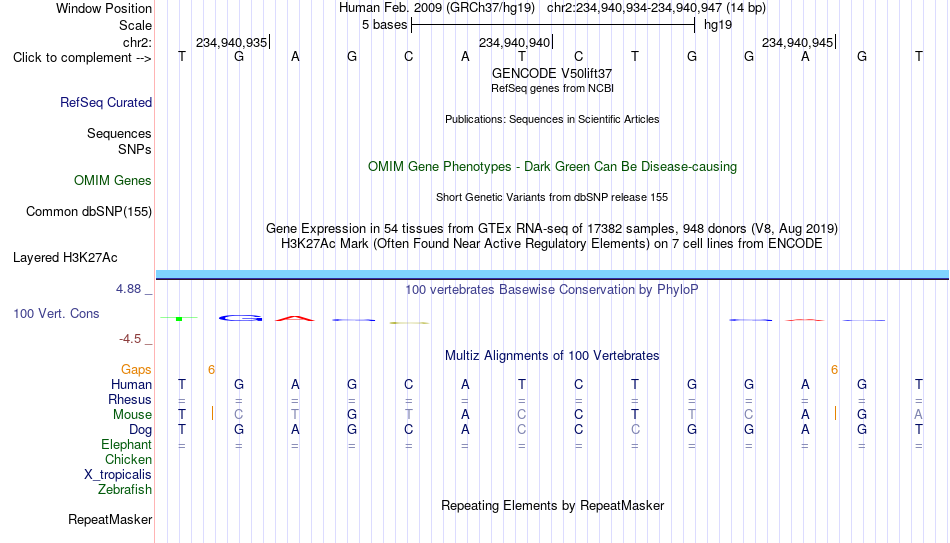
Task: Click the large blue G PhyloP conservation logo
Action: [241, 318]
